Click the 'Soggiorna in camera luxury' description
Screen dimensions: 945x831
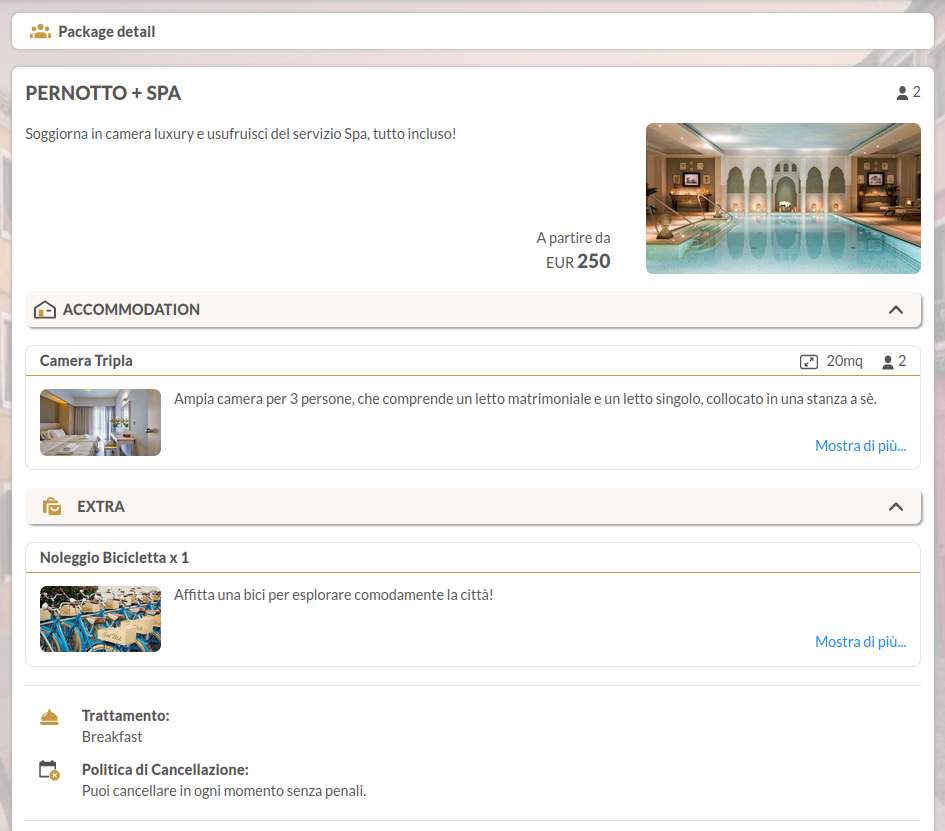[240, 134]
